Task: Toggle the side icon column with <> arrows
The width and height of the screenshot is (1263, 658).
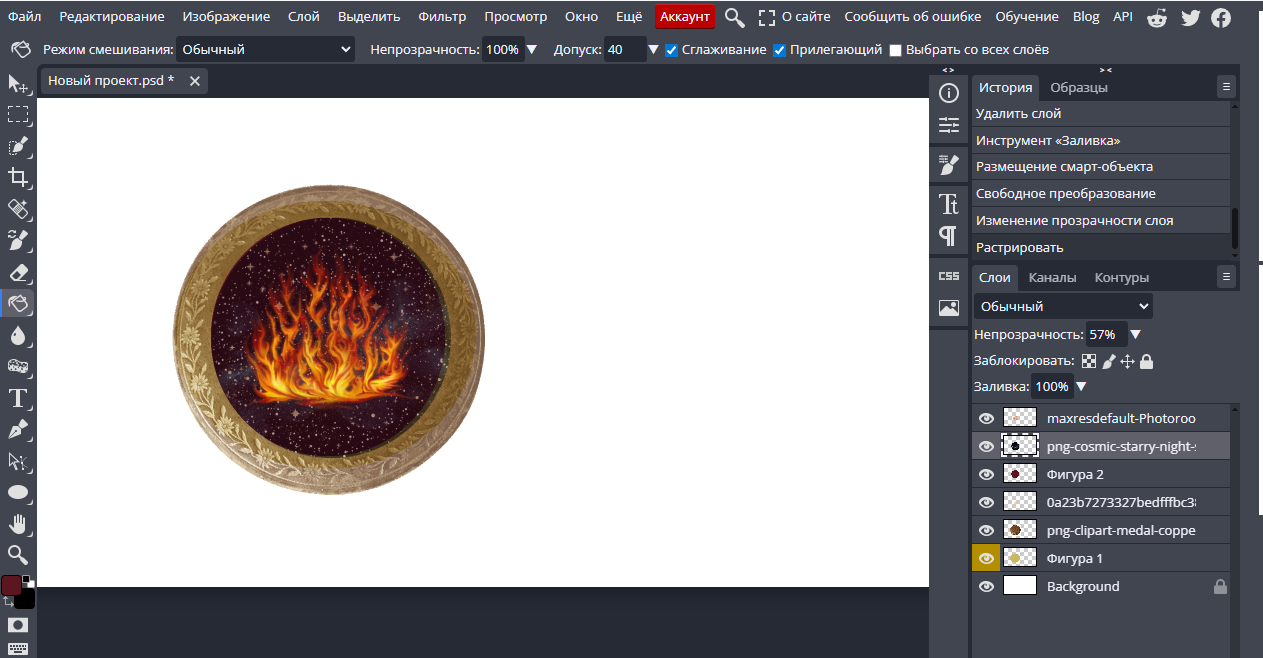Action: click(x=948, y=70)
